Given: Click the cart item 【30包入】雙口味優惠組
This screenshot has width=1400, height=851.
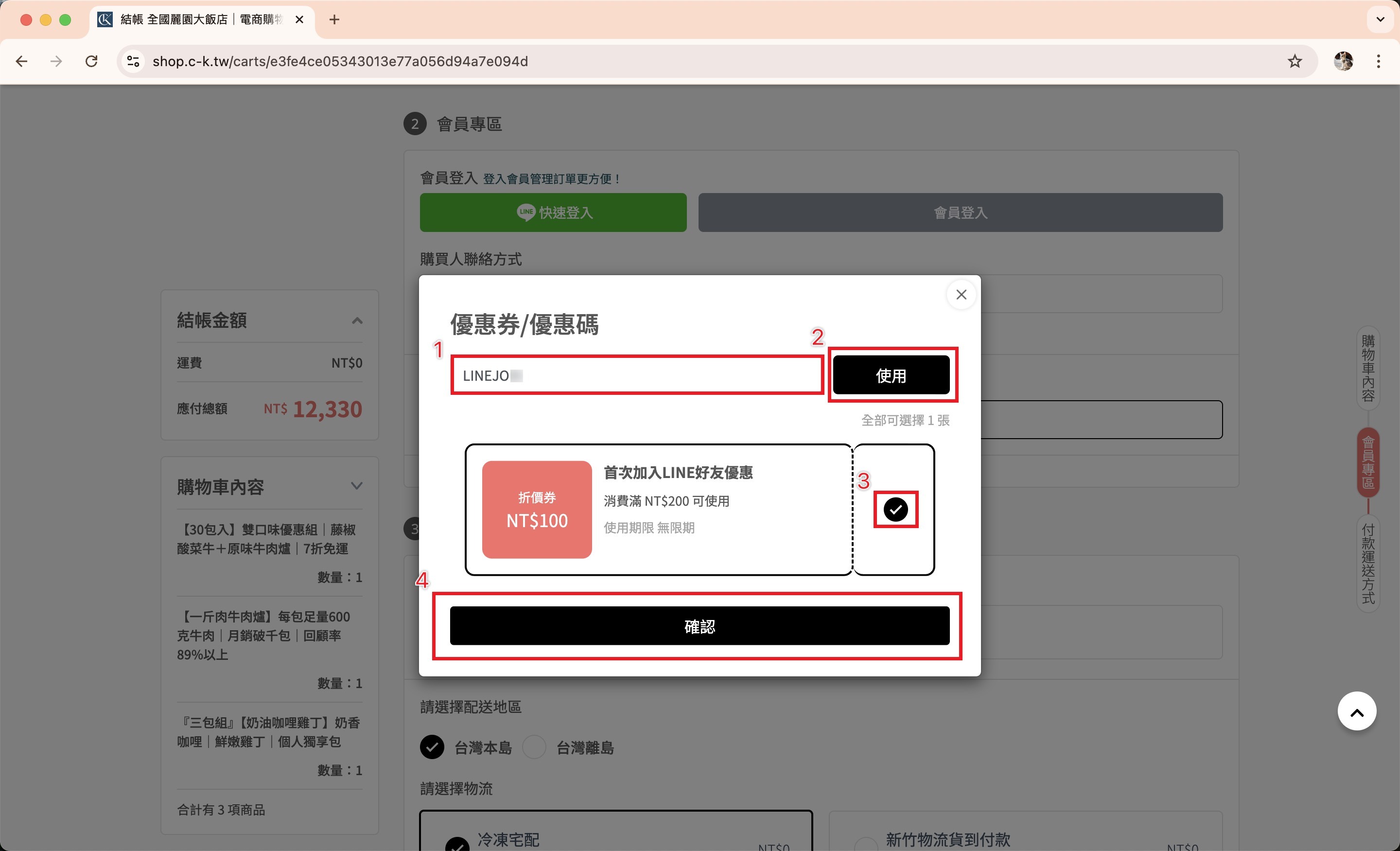Looking at the screenshot, I should [266, 539].
